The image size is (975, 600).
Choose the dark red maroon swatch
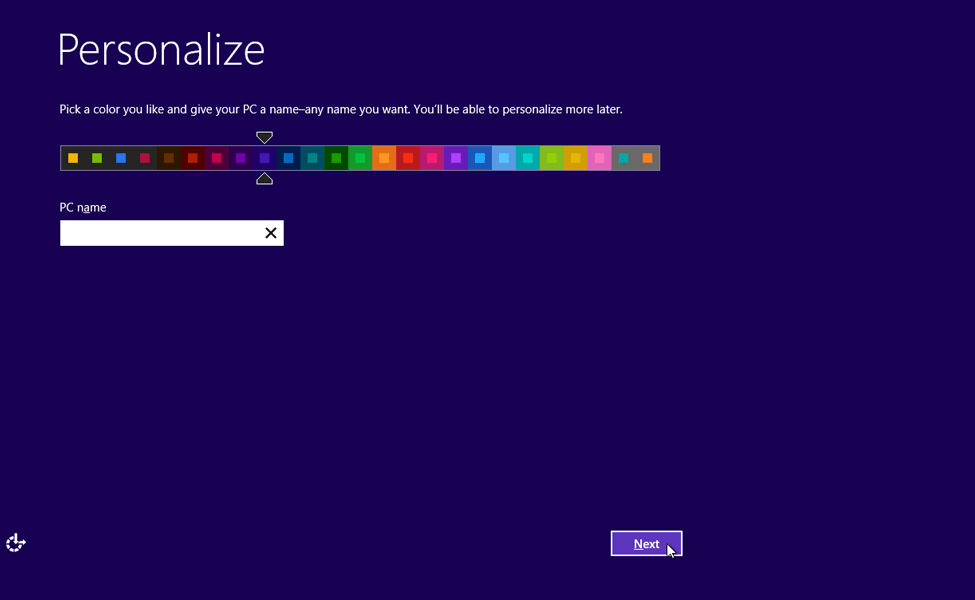pos(193,158)
